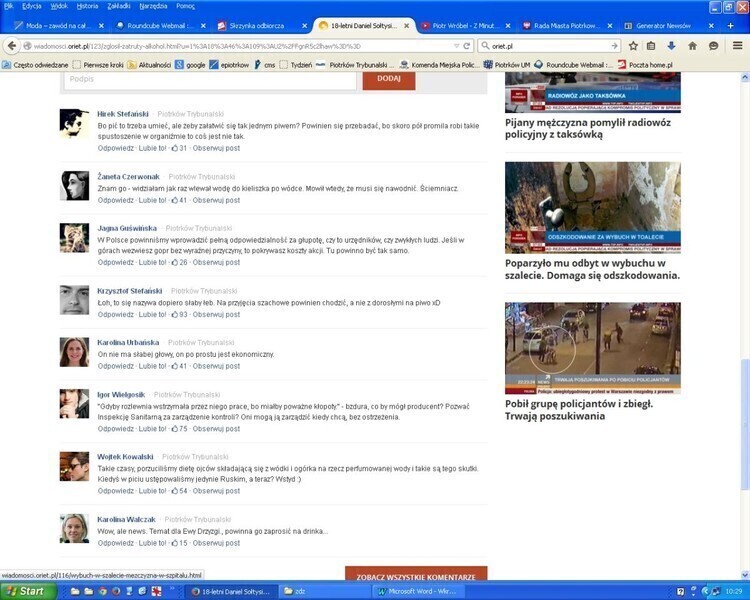This screenshot has height=600, width=750.
Task: Open the bookmarks list icon in toolbar
Action: [x=651, y=45]
